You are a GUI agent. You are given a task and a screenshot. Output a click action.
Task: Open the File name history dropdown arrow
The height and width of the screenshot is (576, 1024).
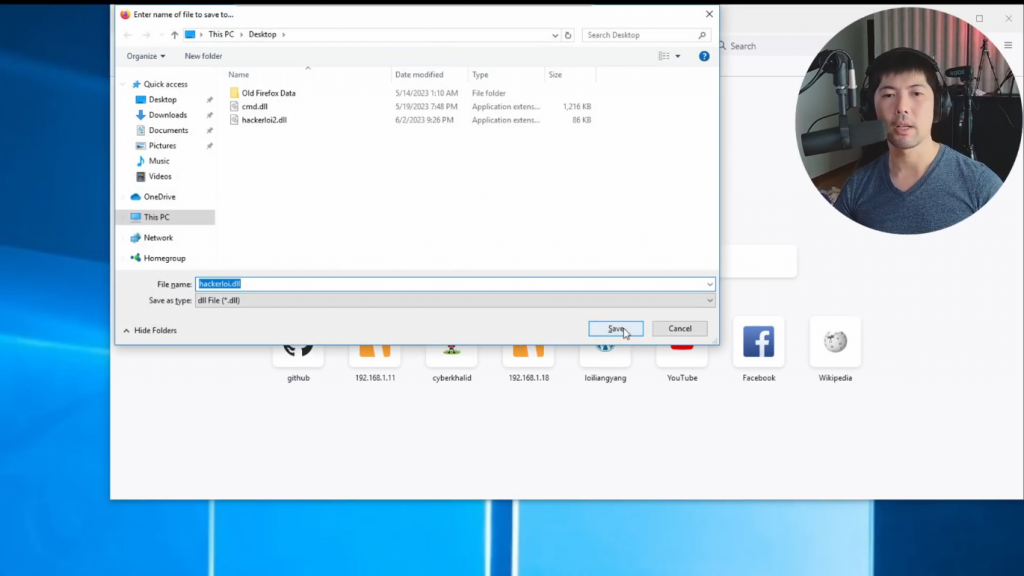[709, 284]
